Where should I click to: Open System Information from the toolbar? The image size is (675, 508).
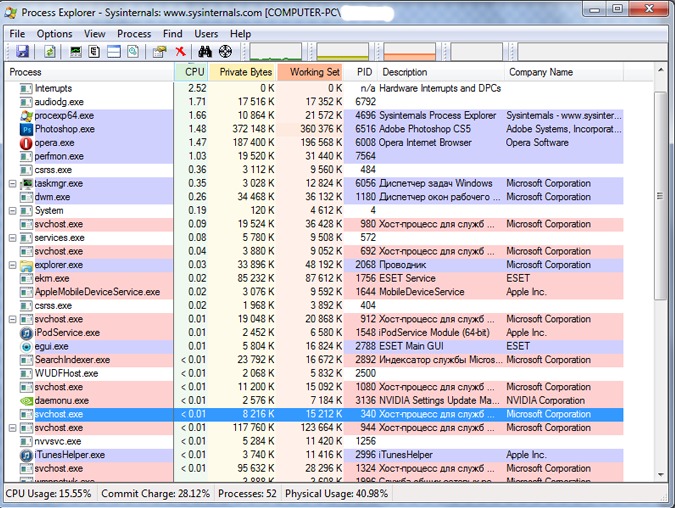coord(75,51)
